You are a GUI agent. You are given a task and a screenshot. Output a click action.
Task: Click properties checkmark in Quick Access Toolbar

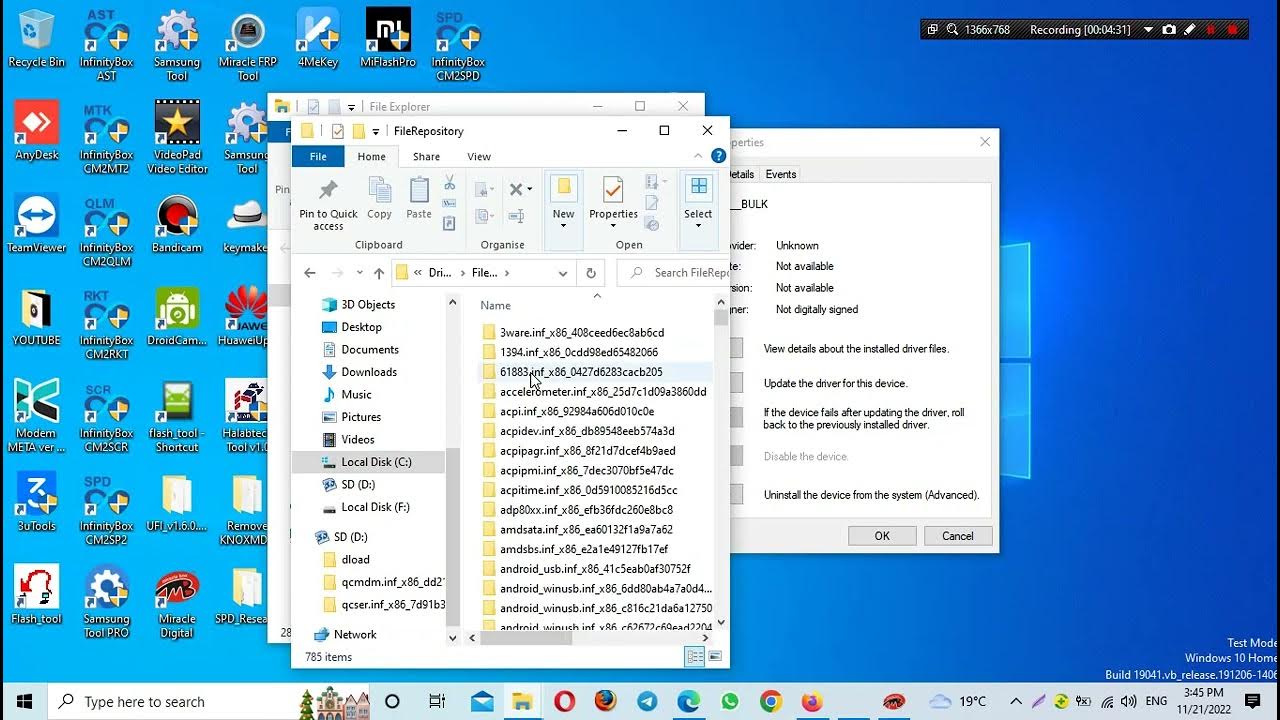click(337, 131)
